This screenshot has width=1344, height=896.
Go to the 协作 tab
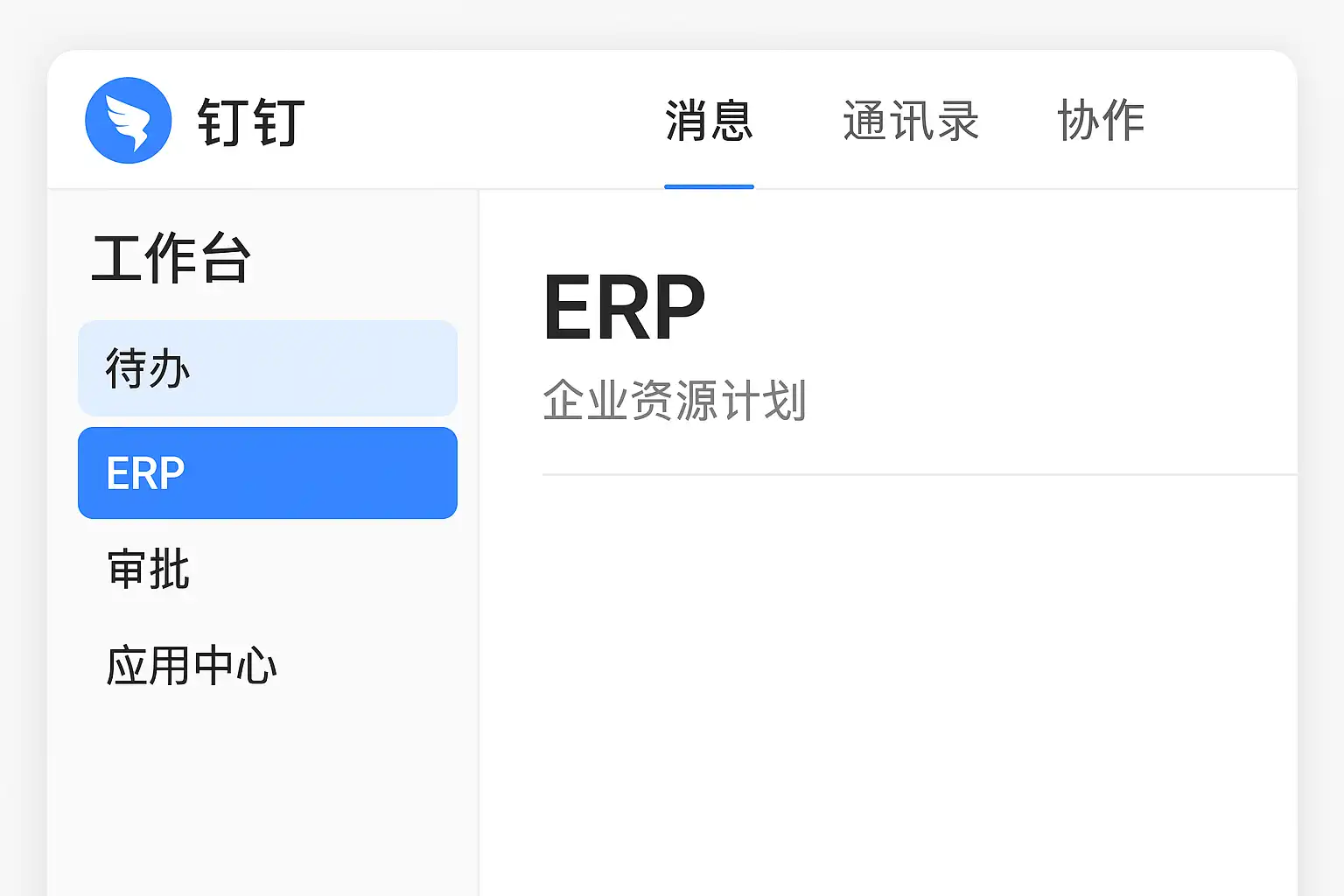(x=1101, y=121)
